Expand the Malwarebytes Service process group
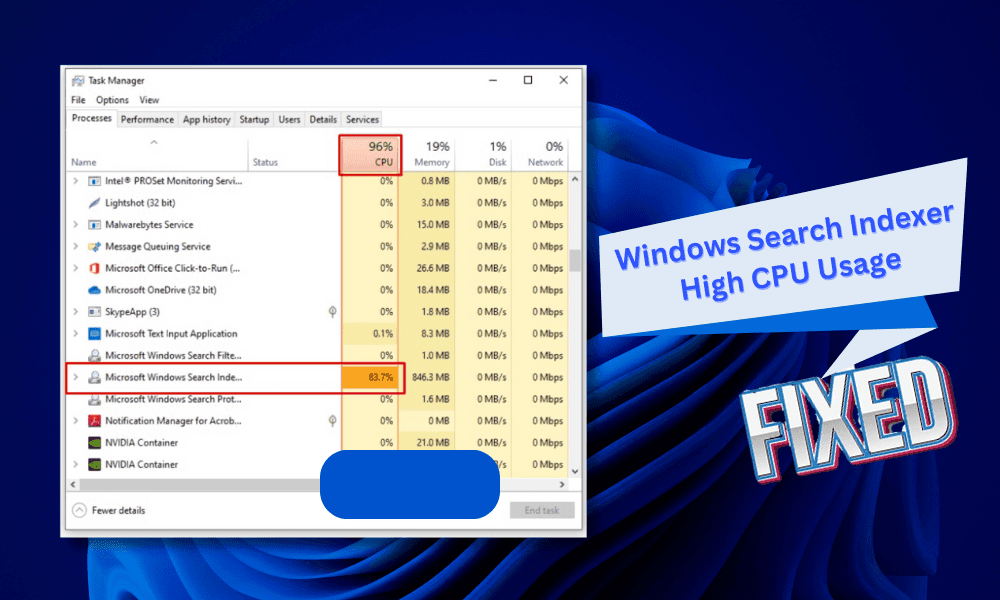The height and width of the screenshot is (600, 1000). (x=75, y=224)
